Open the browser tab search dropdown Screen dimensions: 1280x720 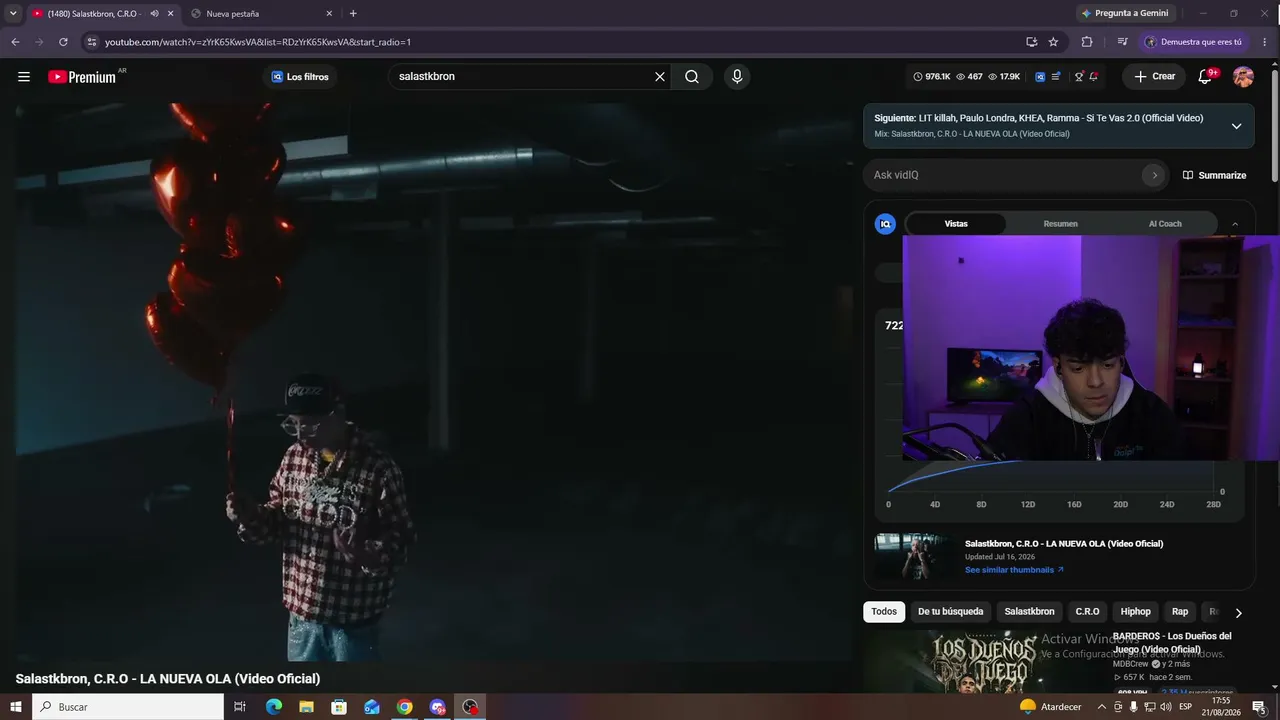click(13, 13)
